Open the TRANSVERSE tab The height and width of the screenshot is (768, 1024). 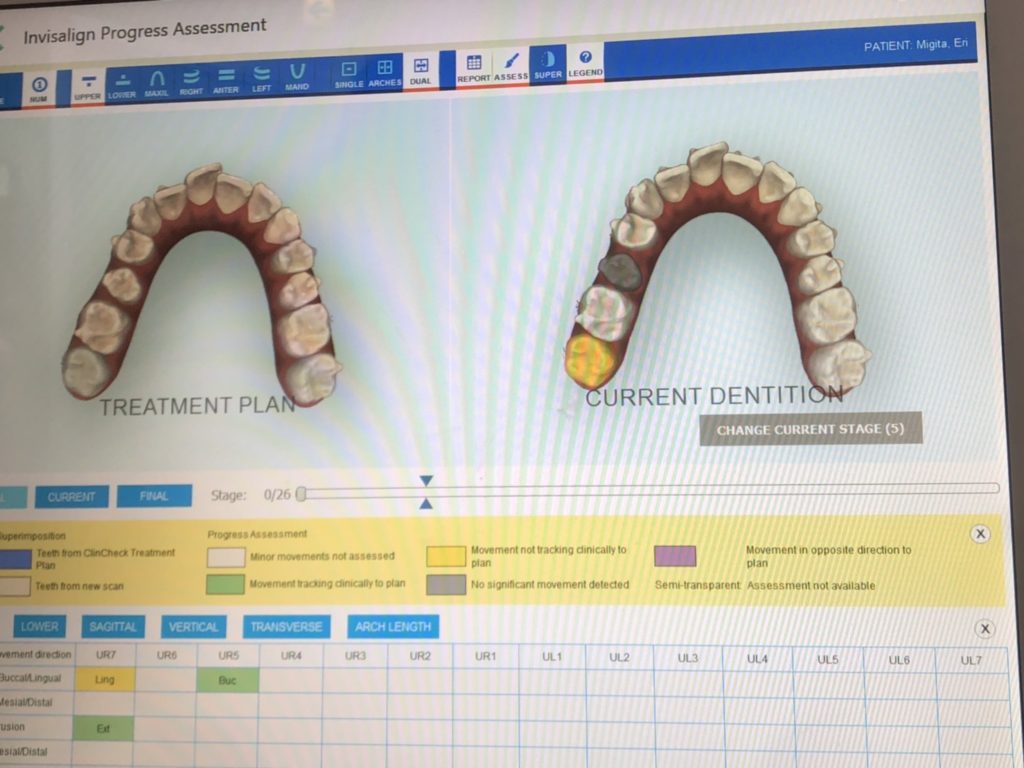[x=286, y=626]
